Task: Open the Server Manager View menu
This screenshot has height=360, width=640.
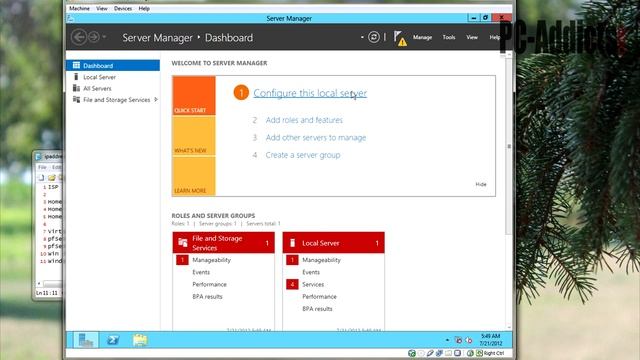Action: (x=472, y=37)
